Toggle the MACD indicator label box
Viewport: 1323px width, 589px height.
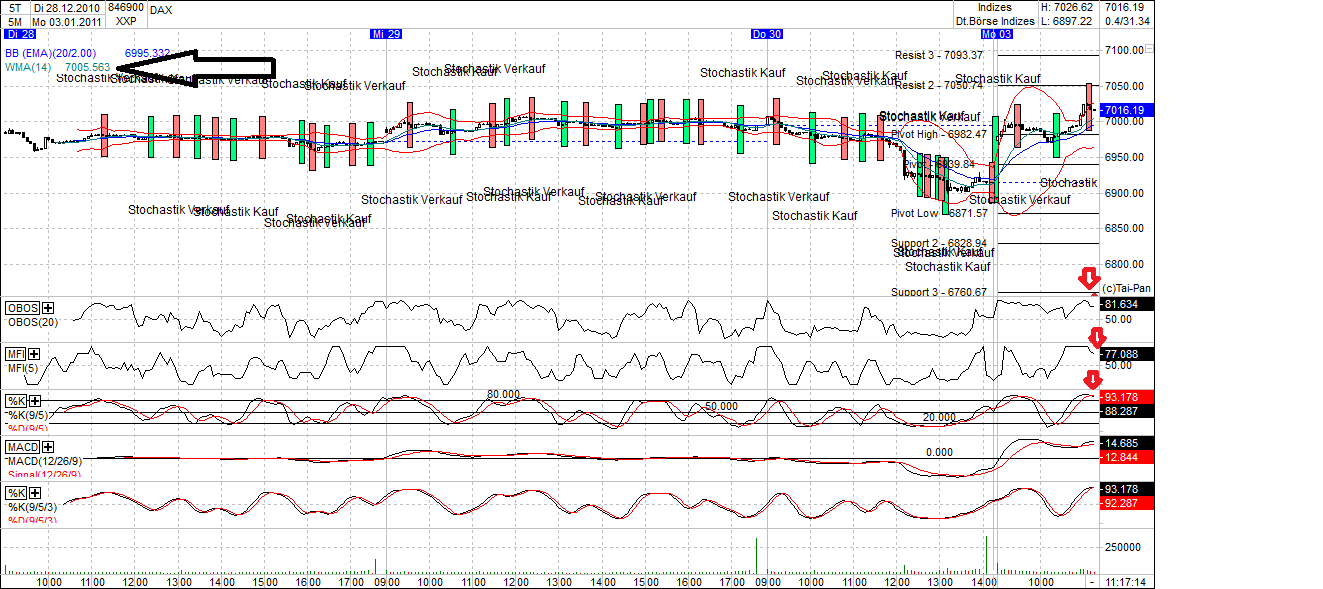click(23, 446)
